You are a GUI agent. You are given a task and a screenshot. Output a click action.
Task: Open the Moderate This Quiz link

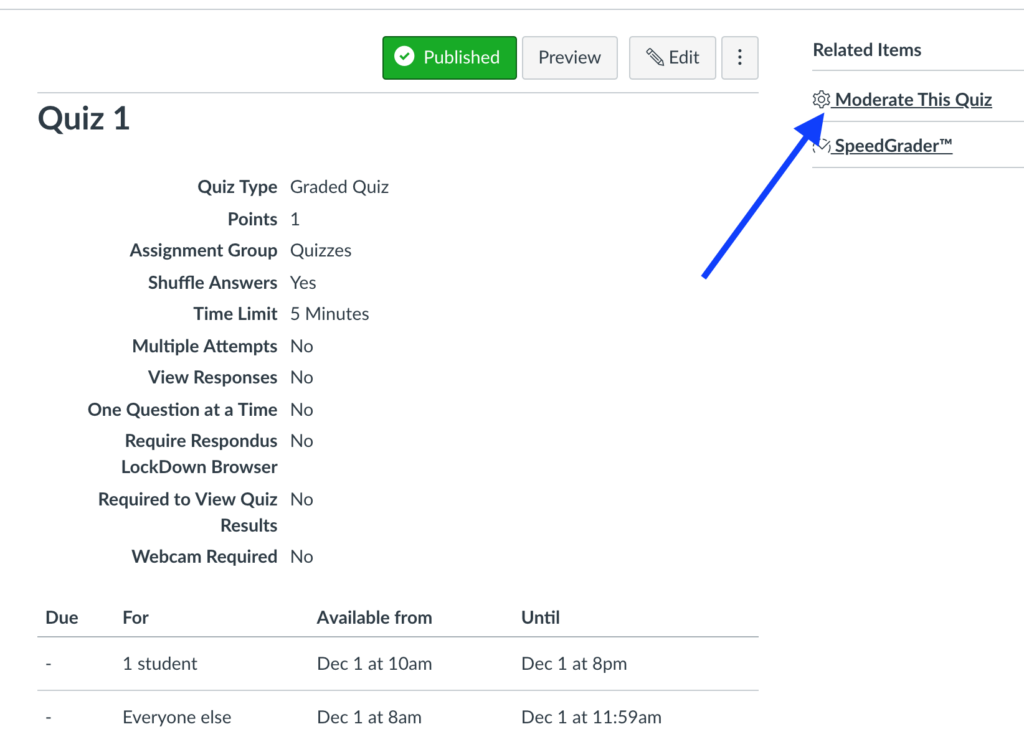(913, 99)
